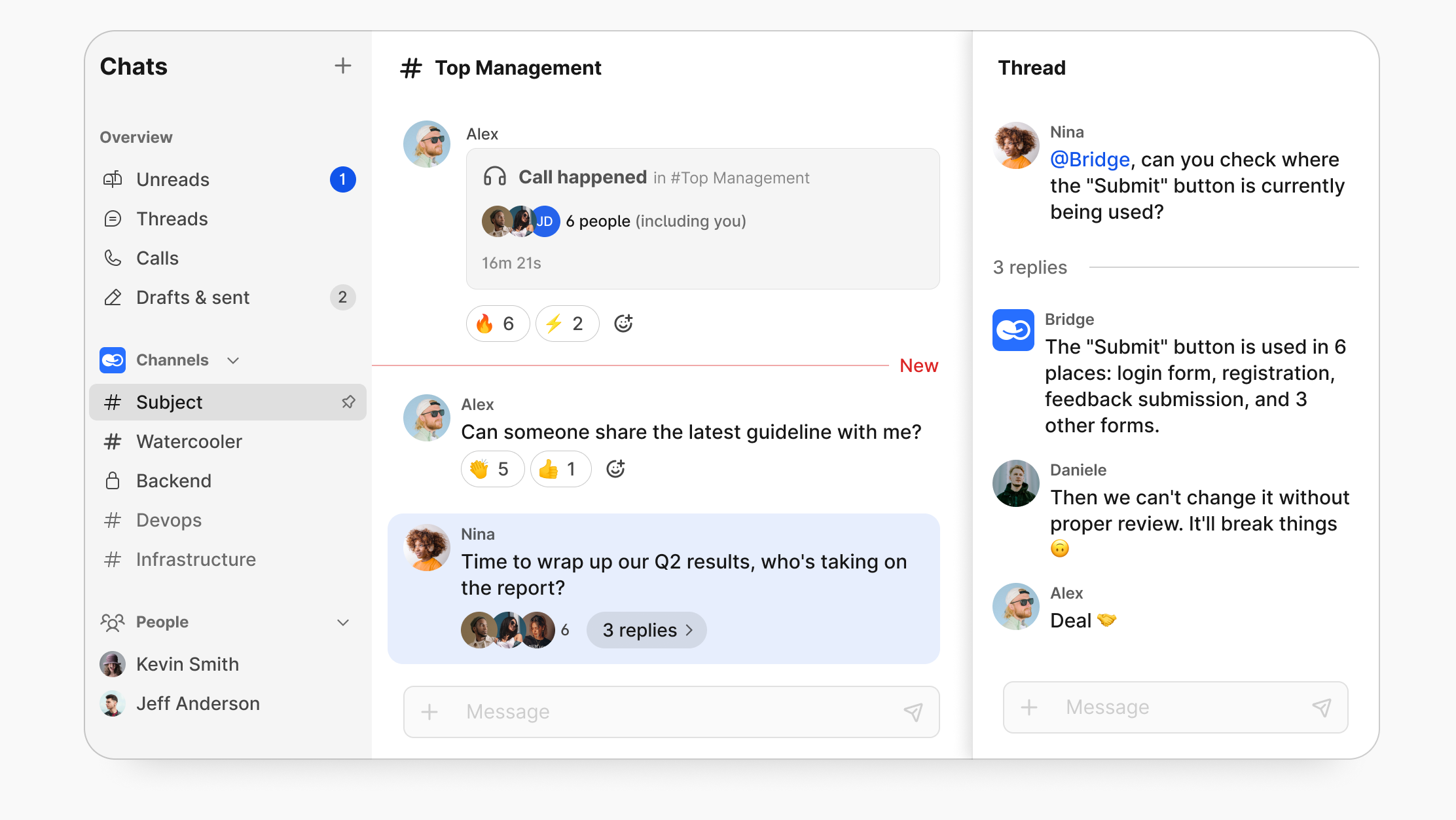The image size is (1456, 820).
Task: Send message with main chat paper-plane icon
Action: tap(913, 712)
